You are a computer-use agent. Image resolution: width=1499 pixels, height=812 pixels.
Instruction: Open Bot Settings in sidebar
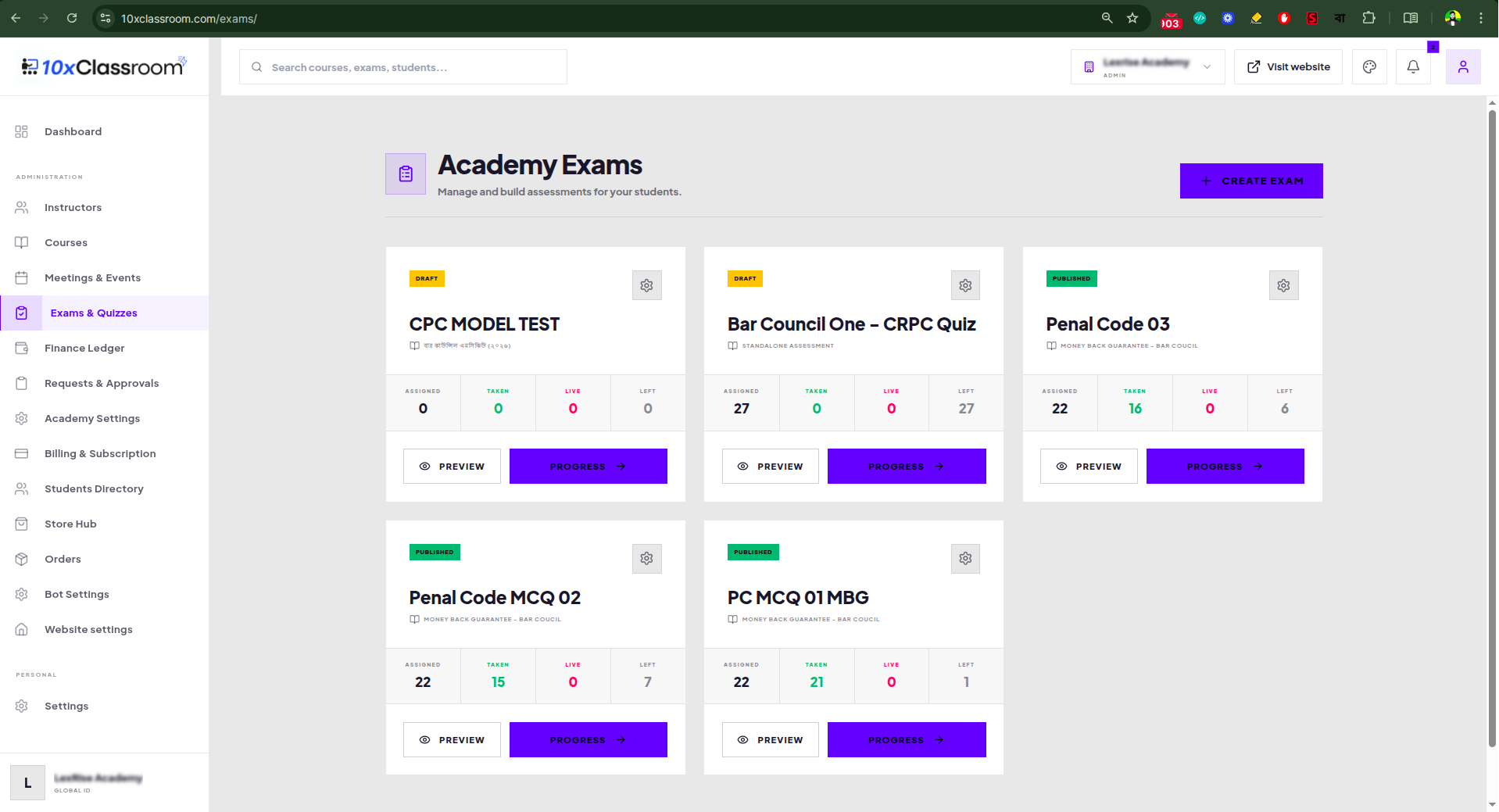(x=105, y=594)
